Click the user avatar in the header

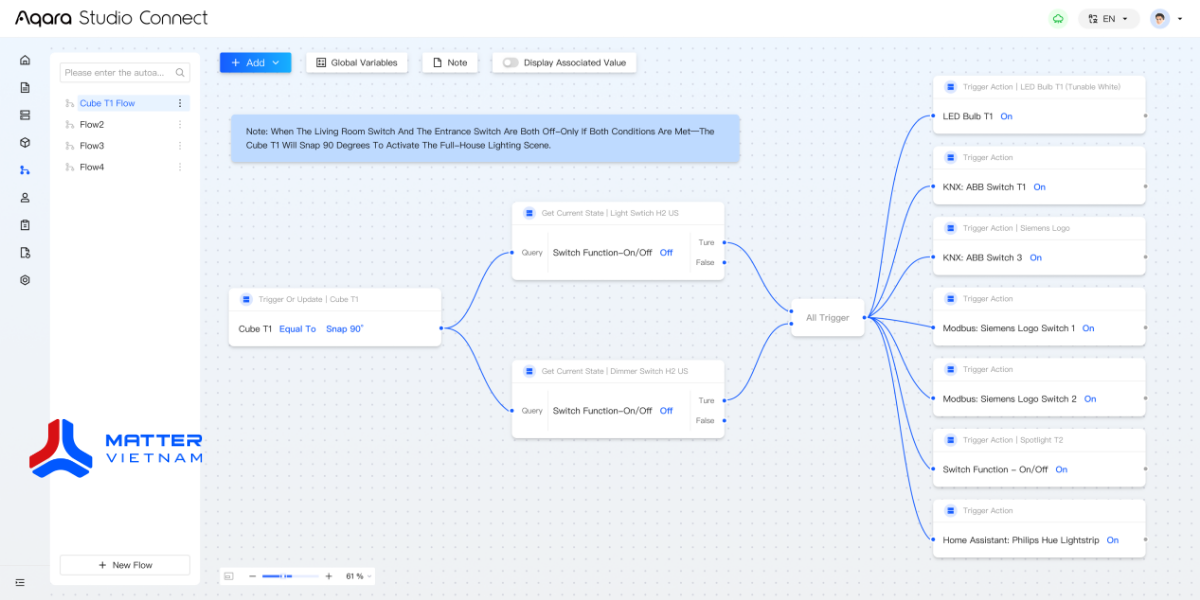(1160, 19)
